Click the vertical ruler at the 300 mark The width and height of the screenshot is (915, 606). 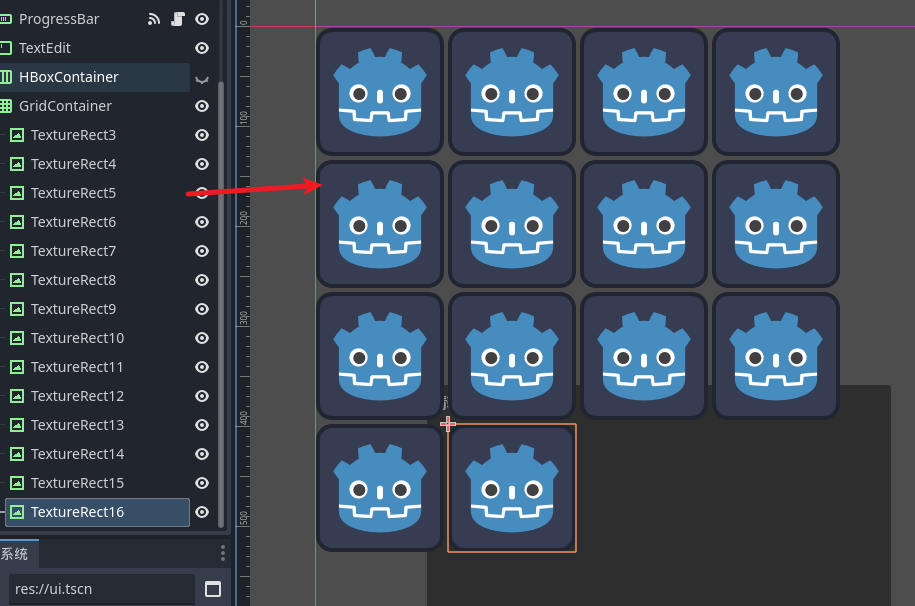(x=243, y=318)
